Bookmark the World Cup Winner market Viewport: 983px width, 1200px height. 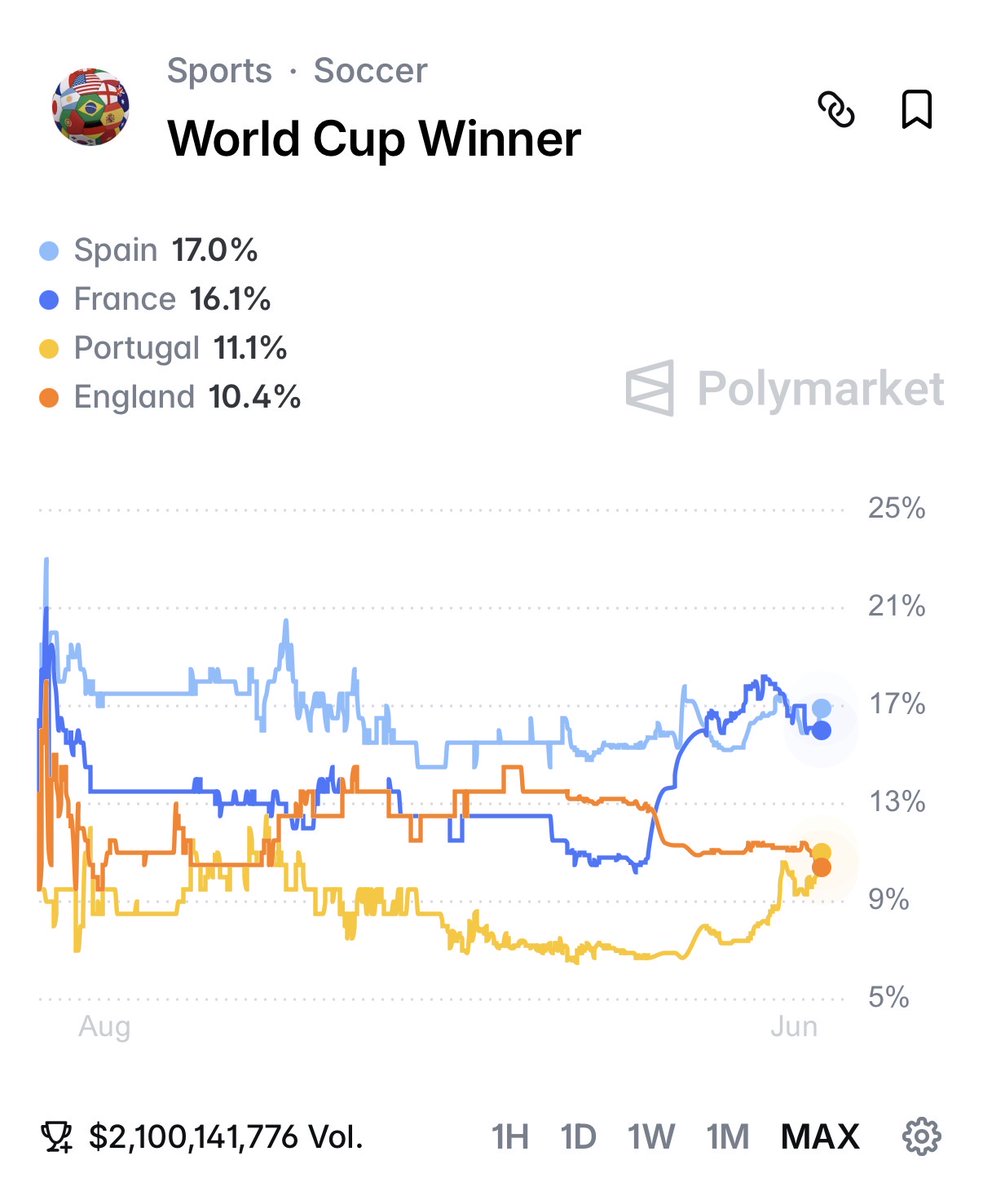tap(917, 109)
